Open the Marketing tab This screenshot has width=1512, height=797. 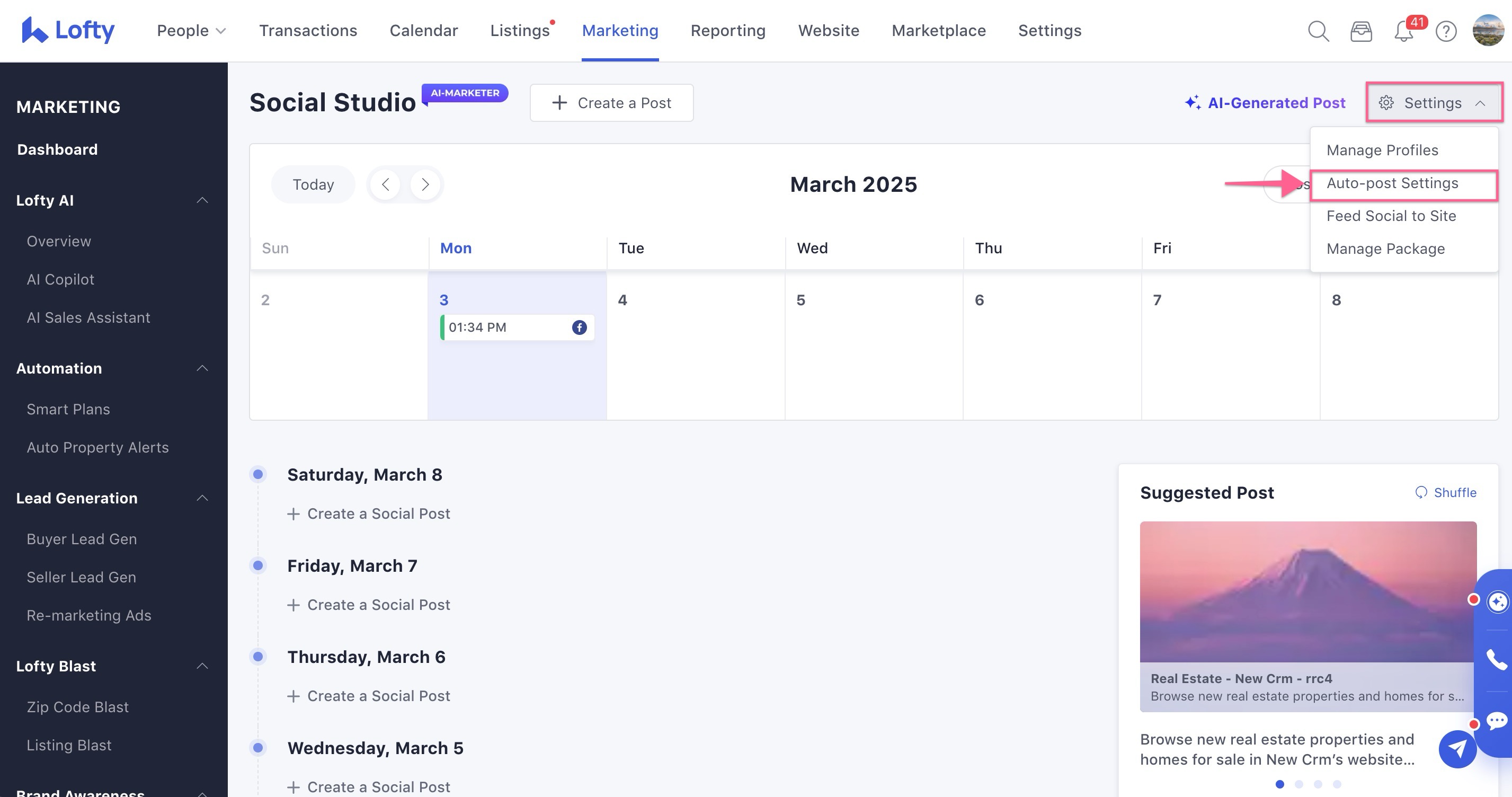(x=620, y=31)
